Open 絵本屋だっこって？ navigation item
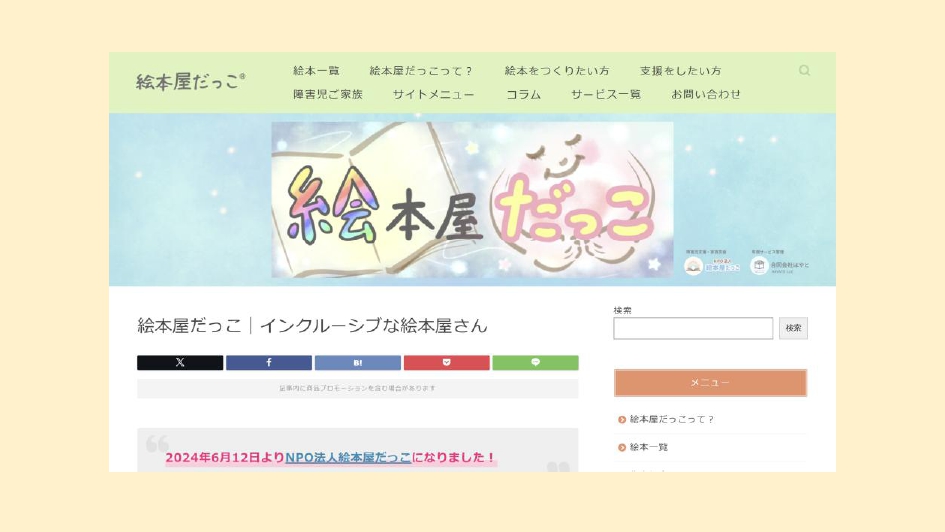945x532 pixels. 421,70
